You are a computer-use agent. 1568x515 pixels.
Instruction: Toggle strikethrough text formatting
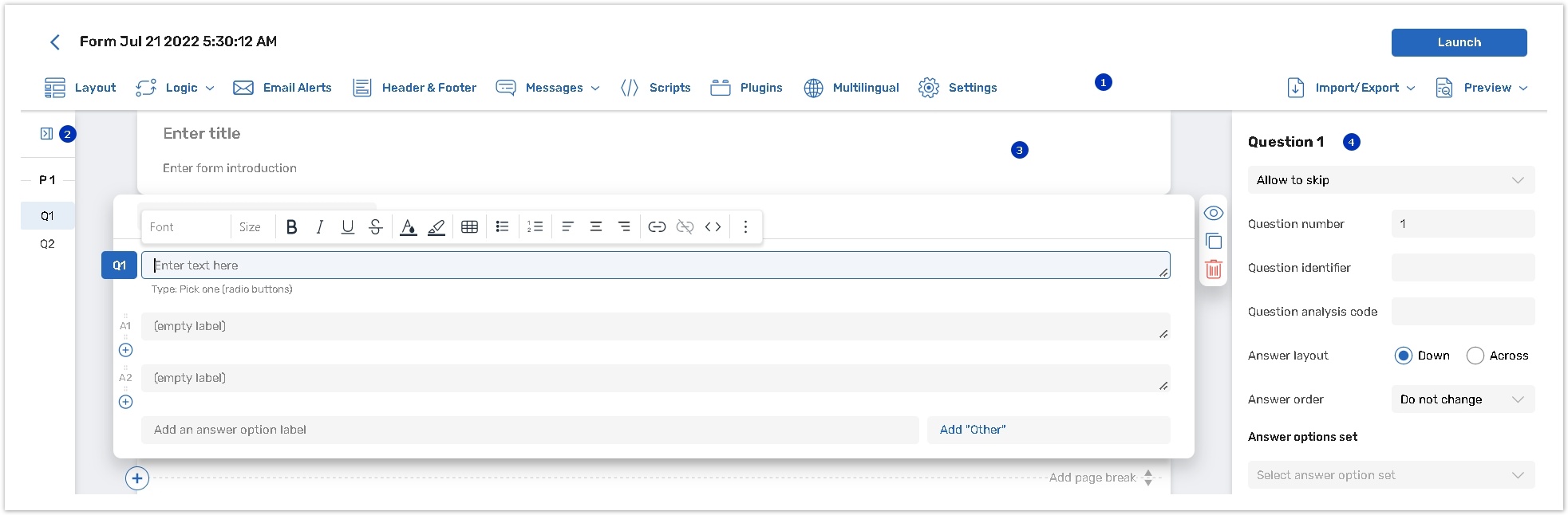click(375, 227)
